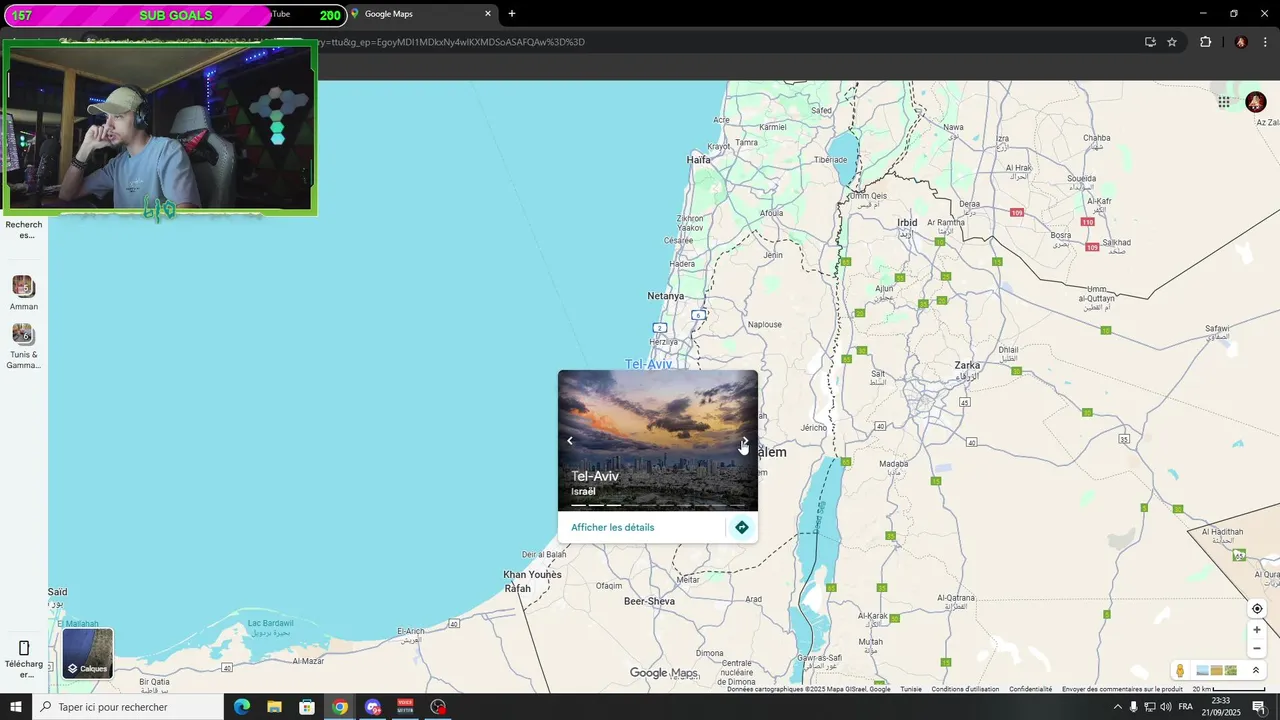Viewport: 1280px width, 720px height.
Task: Zoom in on the map
Action: click(x=1257, y=630)
